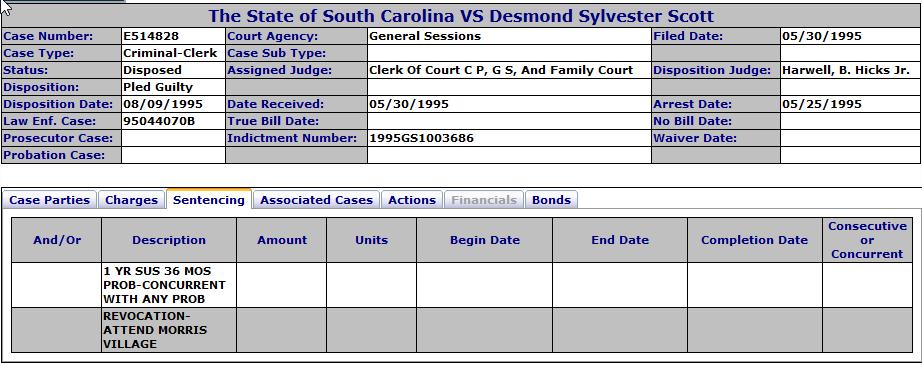The image size is (922, 370).
Task: Click the indictment number 1995GS1003686
Action: point(421,138)
